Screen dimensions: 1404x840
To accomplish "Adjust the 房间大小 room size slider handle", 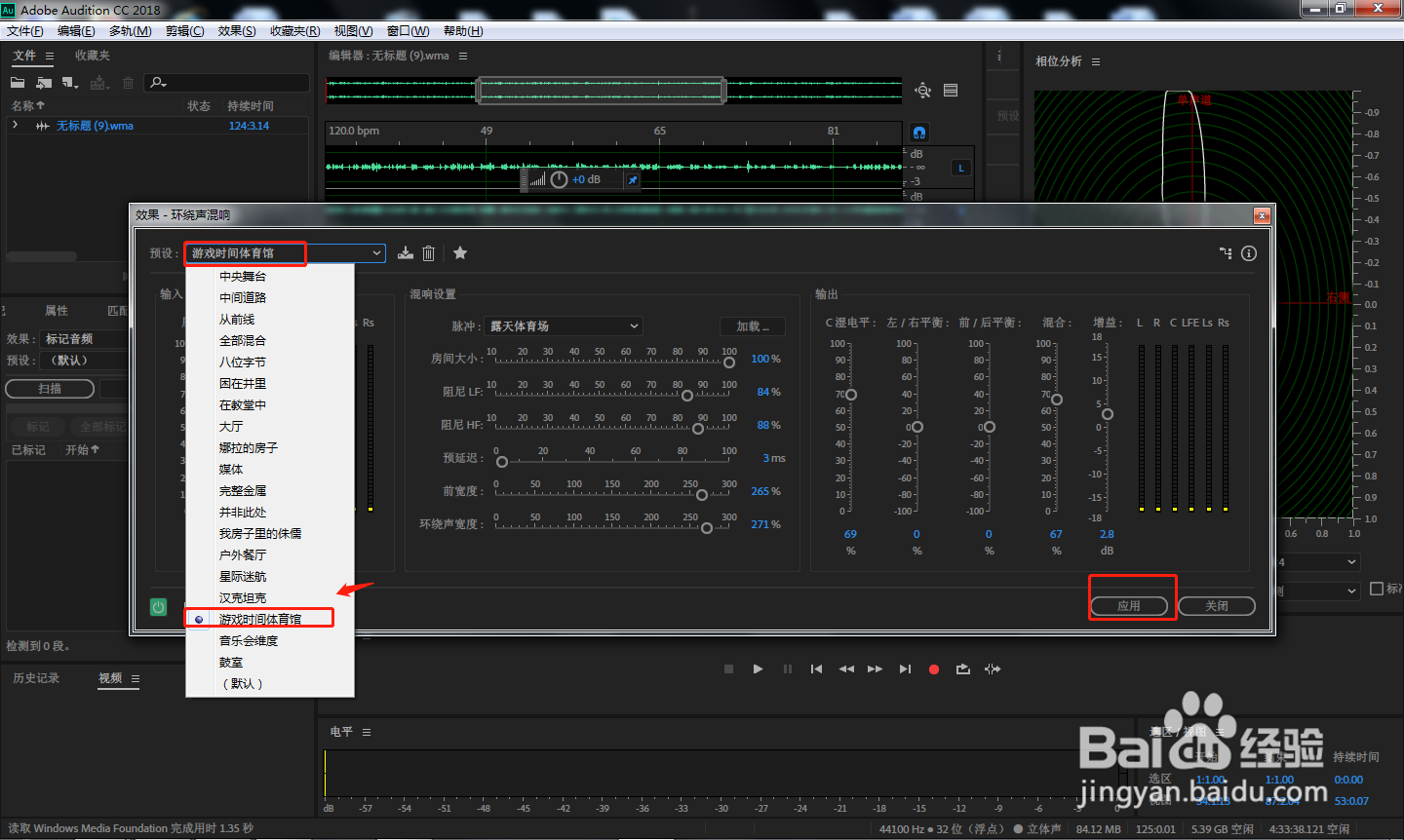I will 729,363.
